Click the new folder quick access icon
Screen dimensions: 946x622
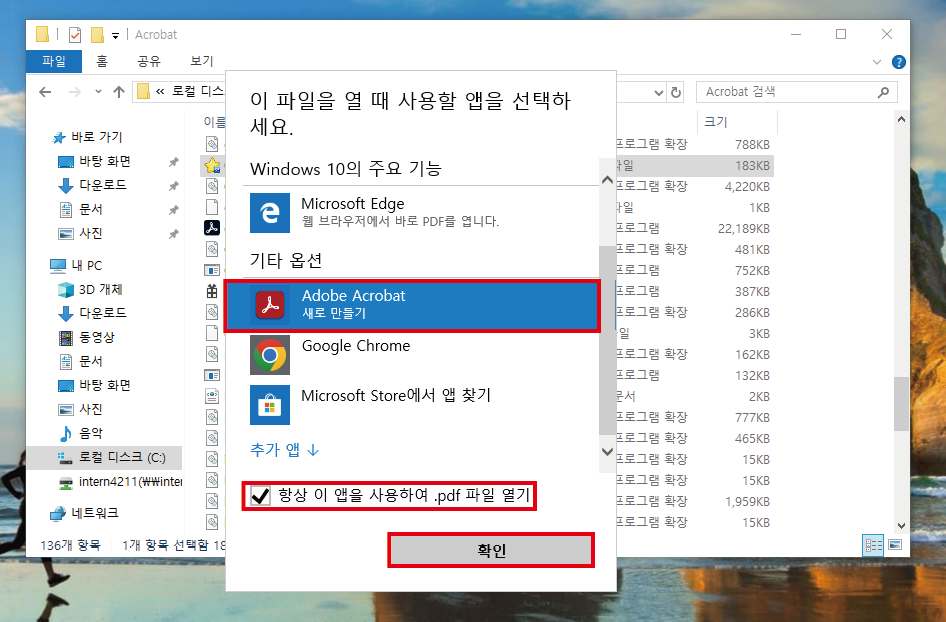point(97,35)
